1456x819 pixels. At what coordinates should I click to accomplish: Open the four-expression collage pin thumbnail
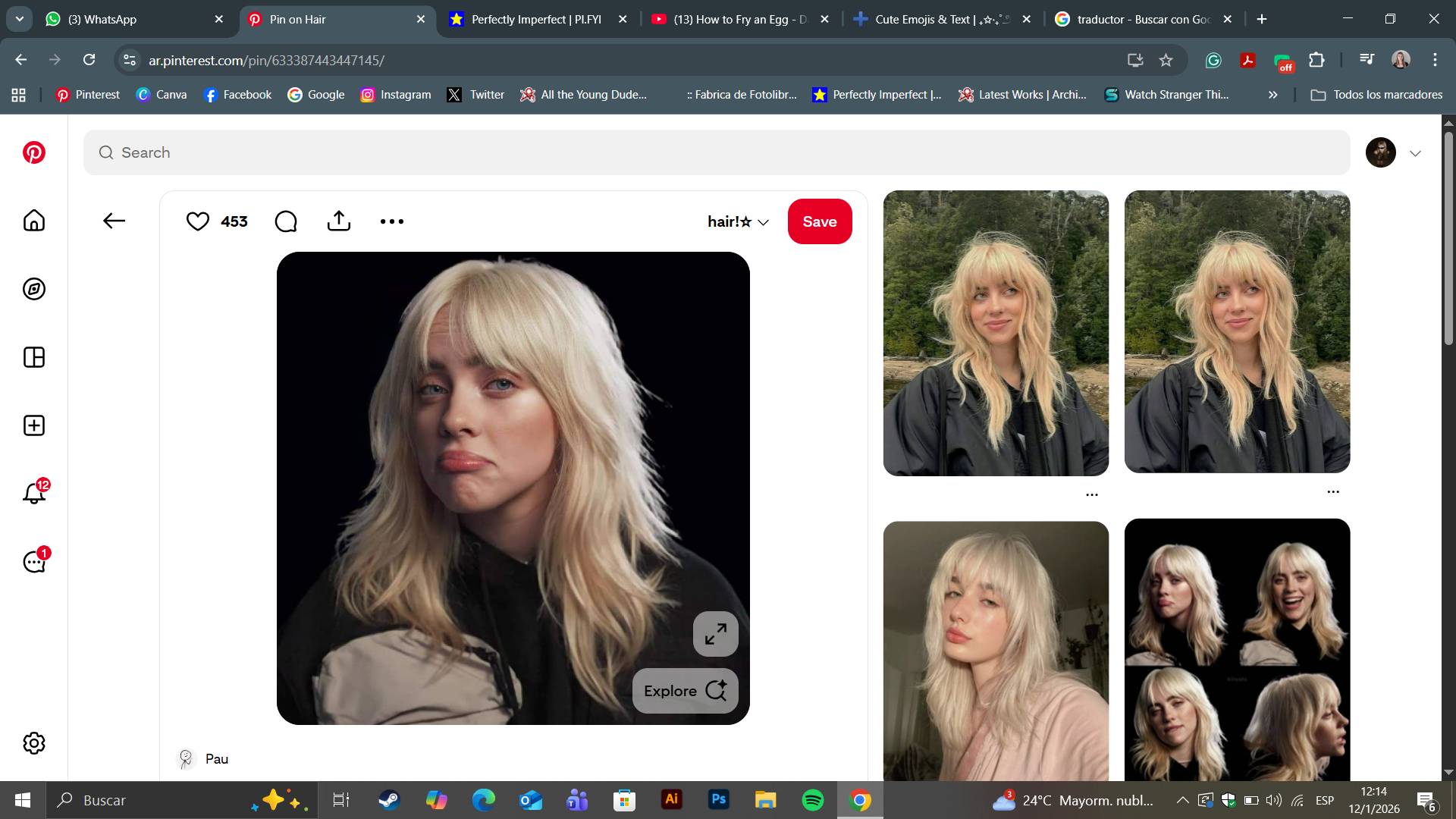point(1238,650)
